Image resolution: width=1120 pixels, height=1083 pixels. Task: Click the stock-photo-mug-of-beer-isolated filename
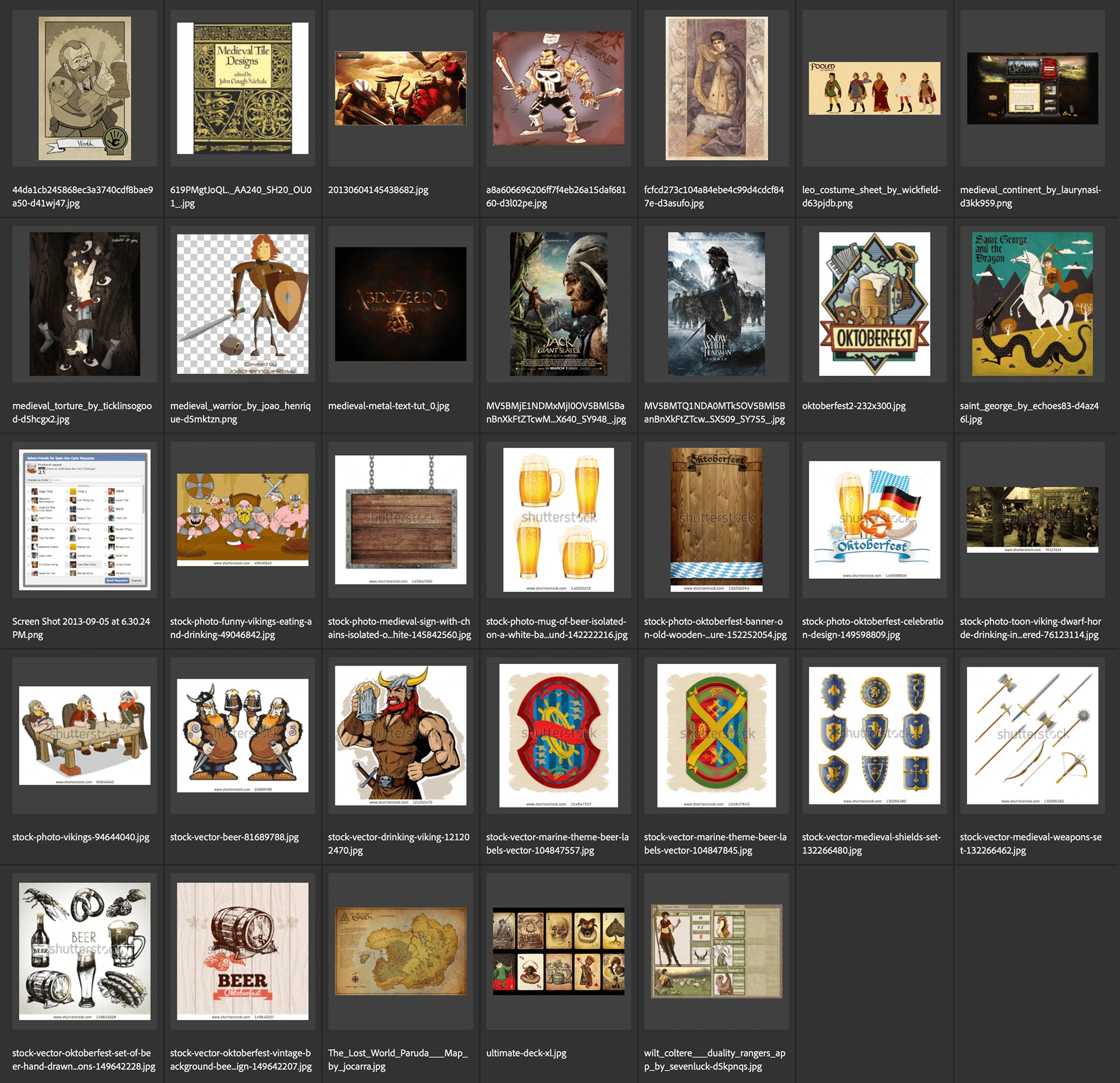pos(557,628)
